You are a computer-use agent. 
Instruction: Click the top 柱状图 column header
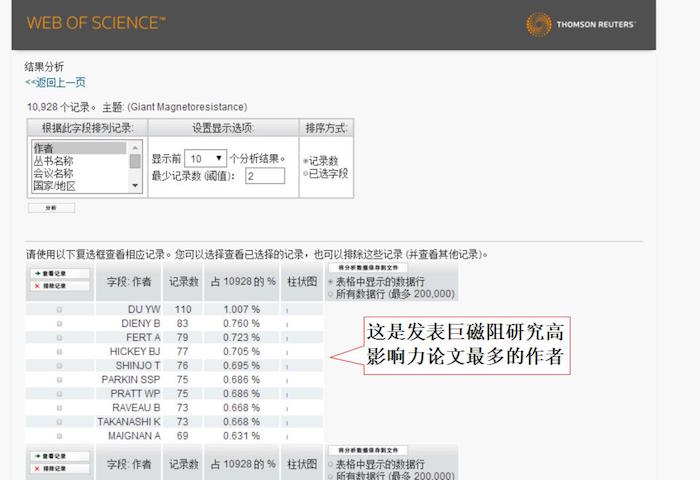302,282
